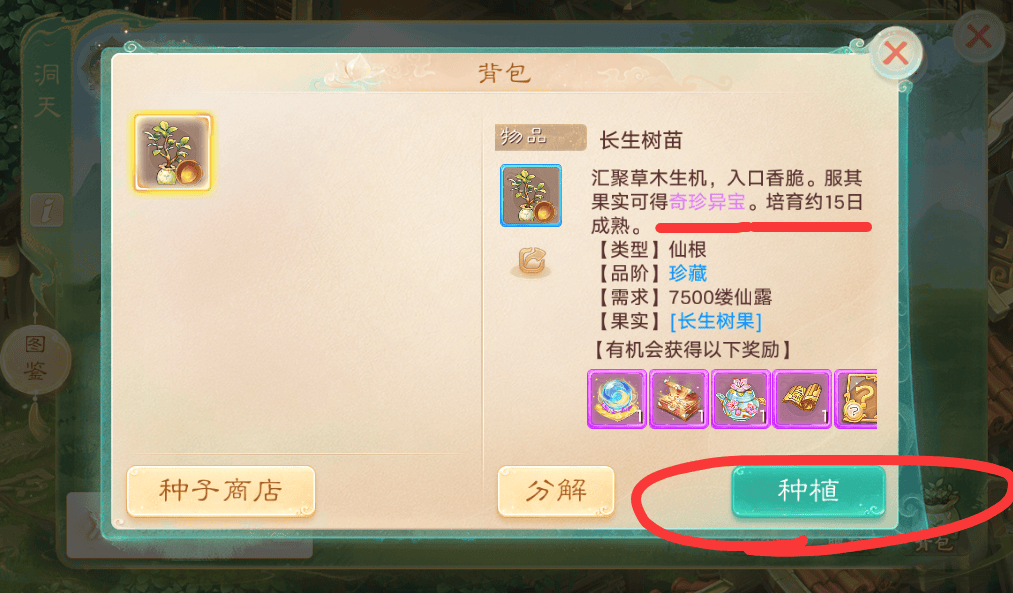Select the 长生树苗 sapling in backpack grid
1013x593 pixels.
click(172, 152)
